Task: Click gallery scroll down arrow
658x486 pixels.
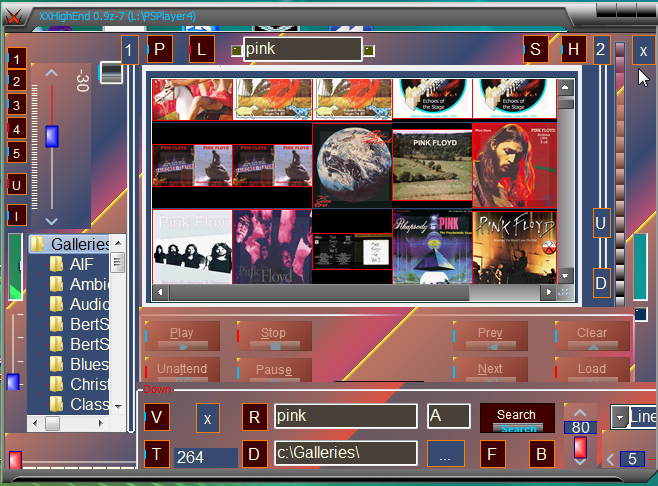Action: point(565,276)
